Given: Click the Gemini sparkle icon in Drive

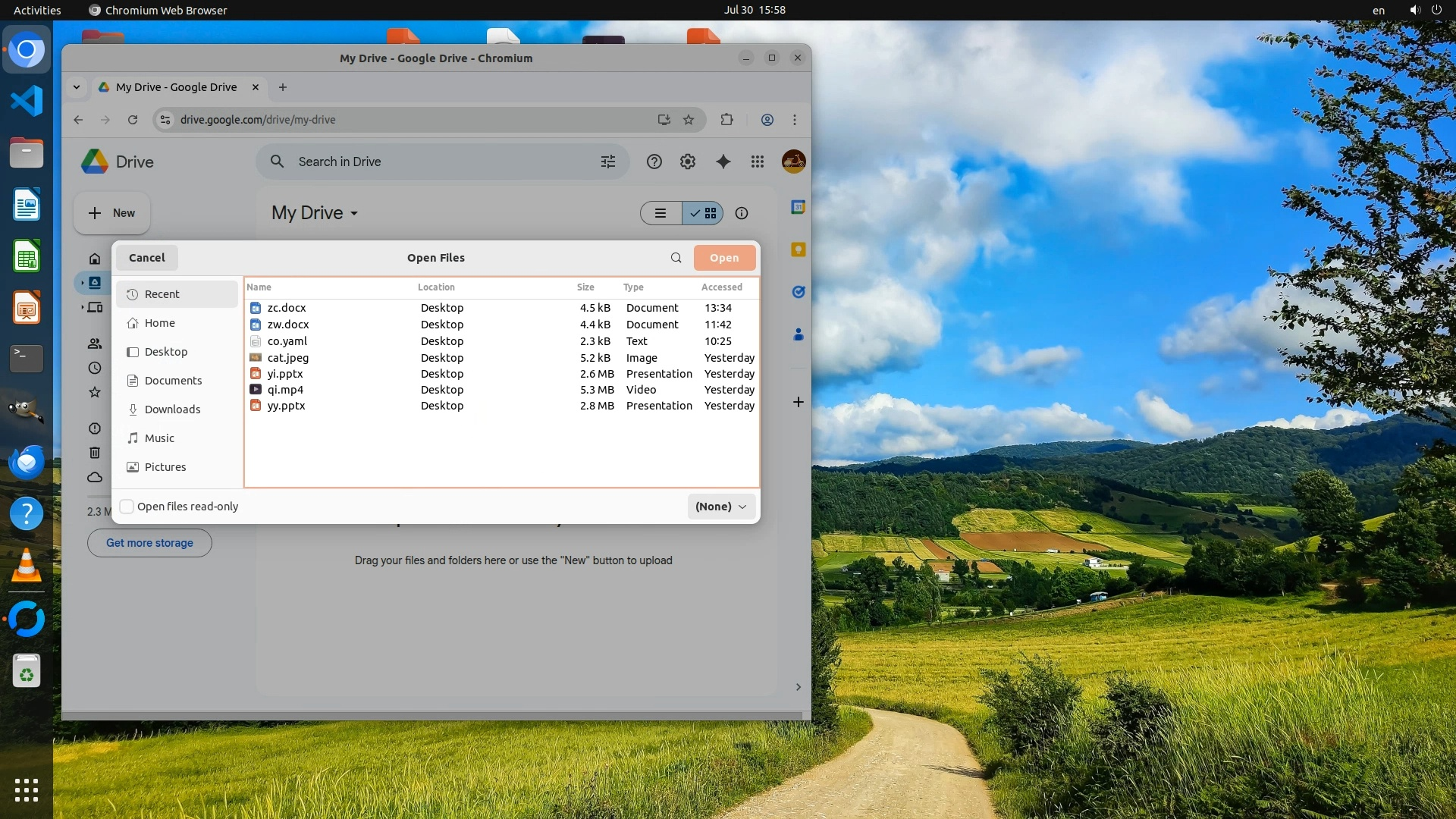Looking at the screenshot, I should (x=723, y=162).
